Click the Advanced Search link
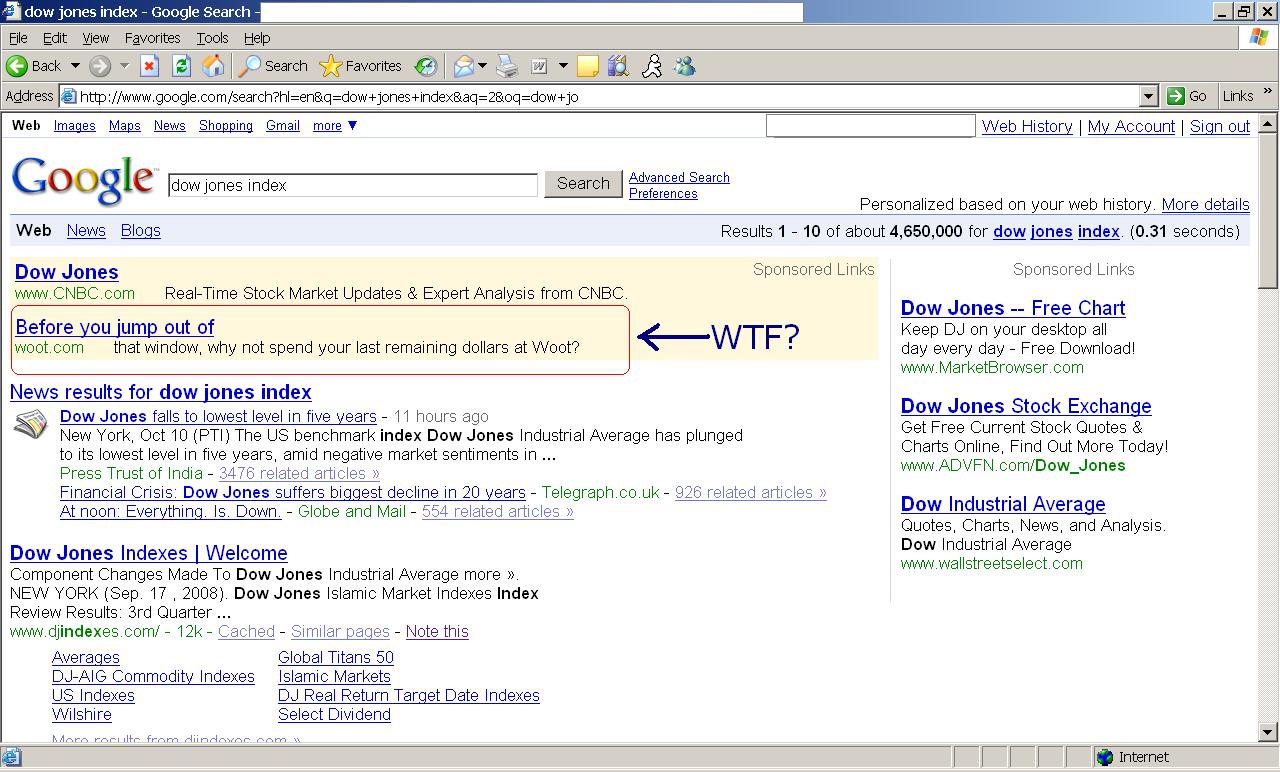The image size is (1280, 772). (x=679, y=177)
